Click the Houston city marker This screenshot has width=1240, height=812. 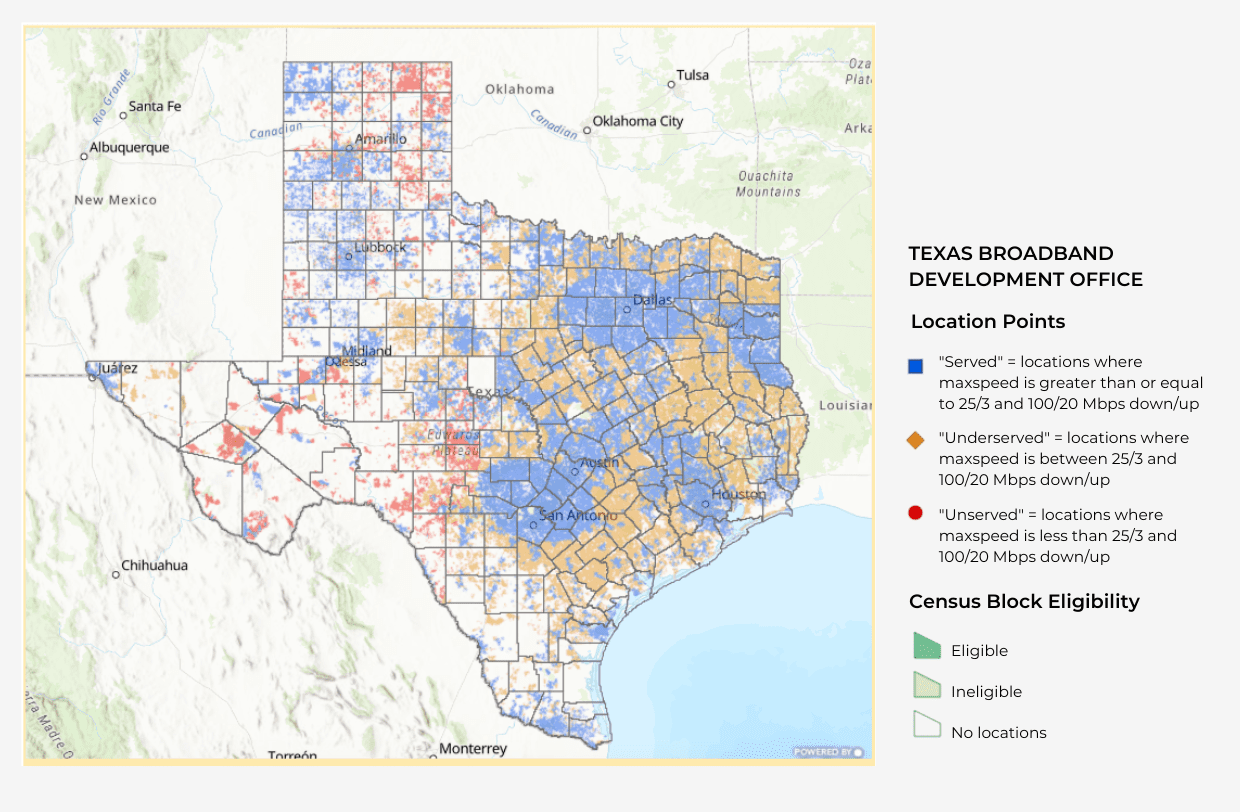[705, 503]
